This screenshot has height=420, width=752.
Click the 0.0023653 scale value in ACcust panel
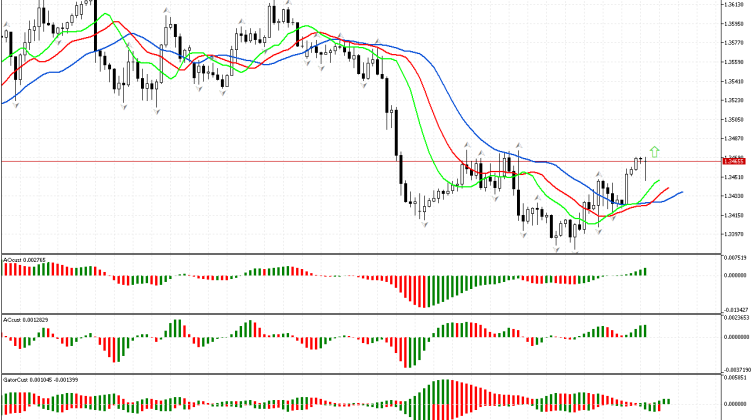pos(737,318)
